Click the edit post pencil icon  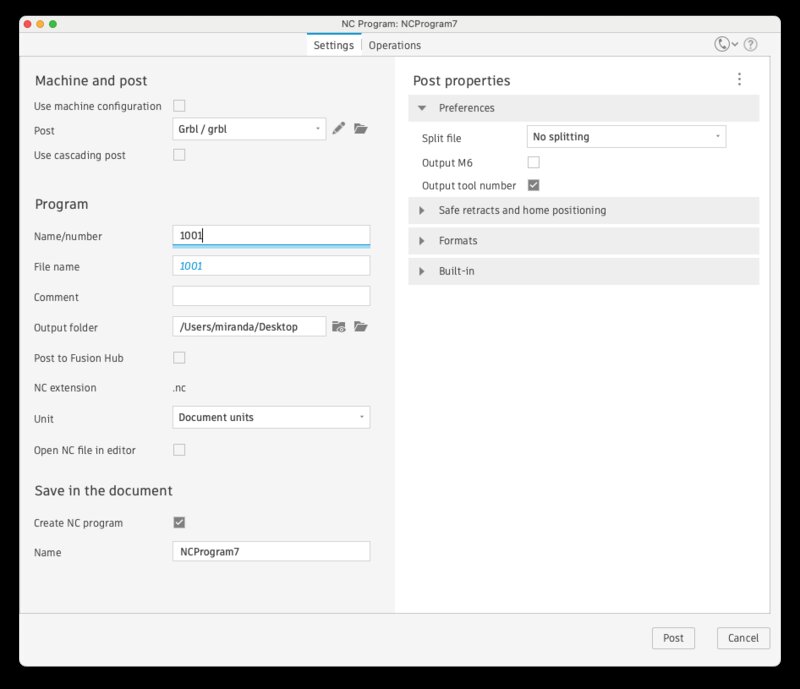tap(339, 129)
